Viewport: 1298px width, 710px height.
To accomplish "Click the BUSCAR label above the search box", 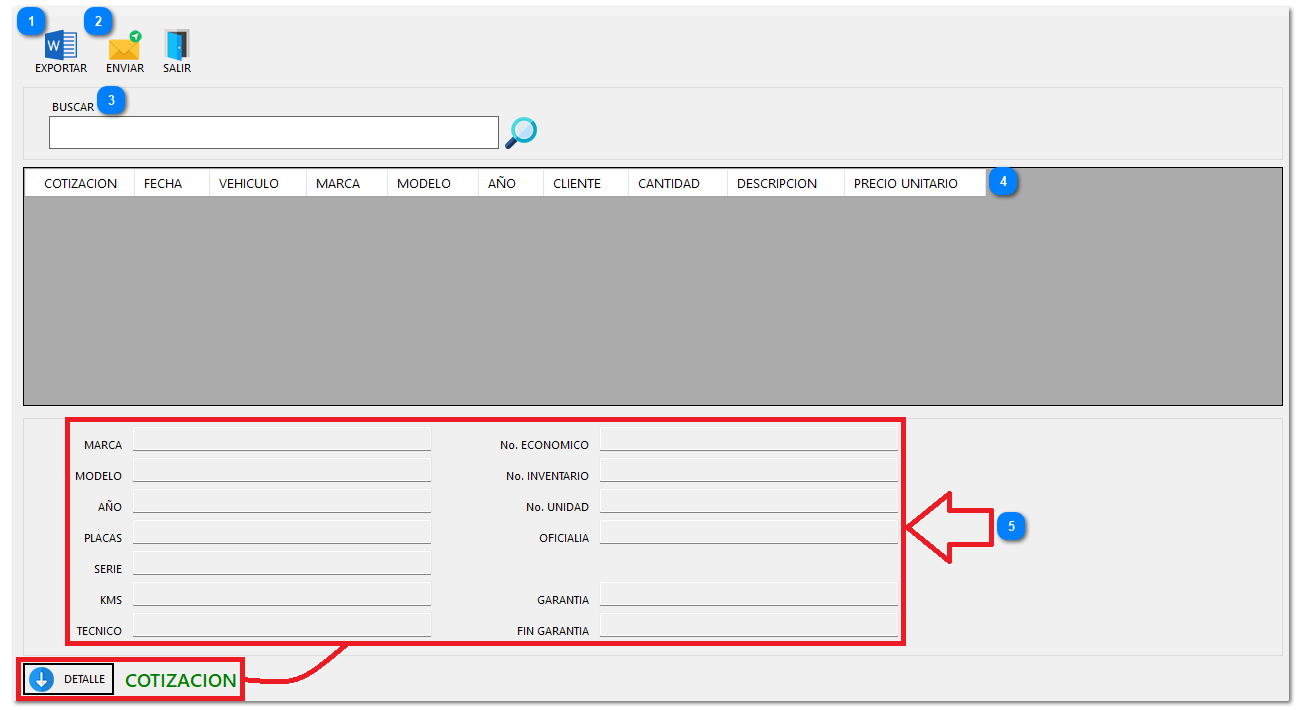I will [x=73, y=107].
